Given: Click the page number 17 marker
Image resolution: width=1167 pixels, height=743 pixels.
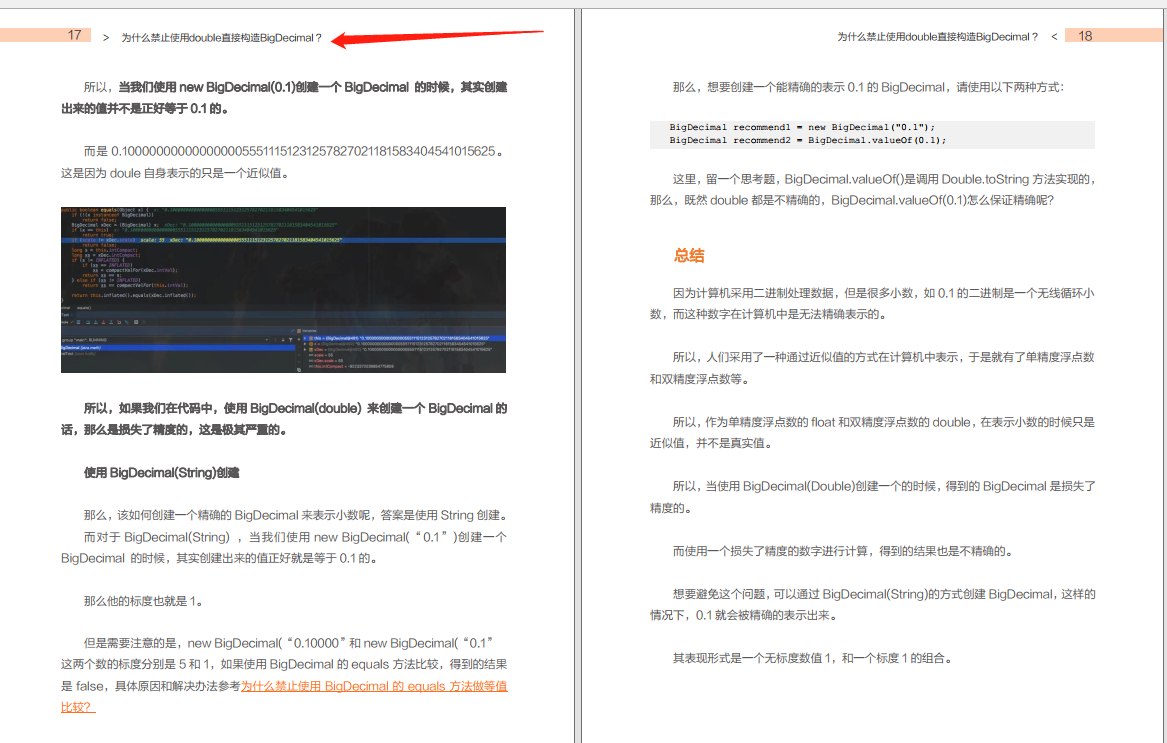Looking at the screenshot, I should point(74,35).
